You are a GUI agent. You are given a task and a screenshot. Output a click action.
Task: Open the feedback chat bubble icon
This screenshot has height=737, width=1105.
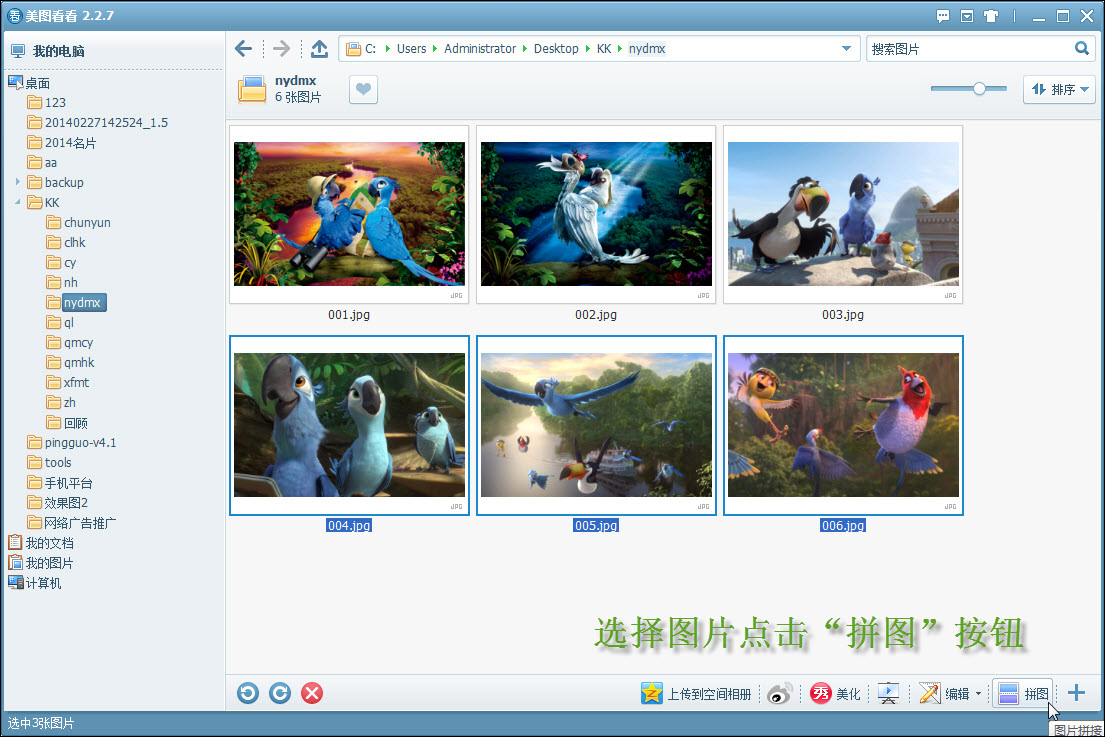point(943,16)
